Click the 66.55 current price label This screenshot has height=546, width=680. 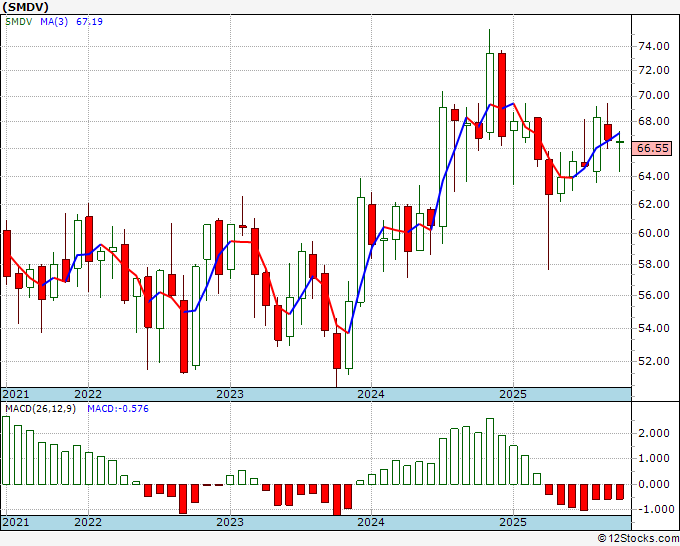pyautogui.click(x=653, y=148)
